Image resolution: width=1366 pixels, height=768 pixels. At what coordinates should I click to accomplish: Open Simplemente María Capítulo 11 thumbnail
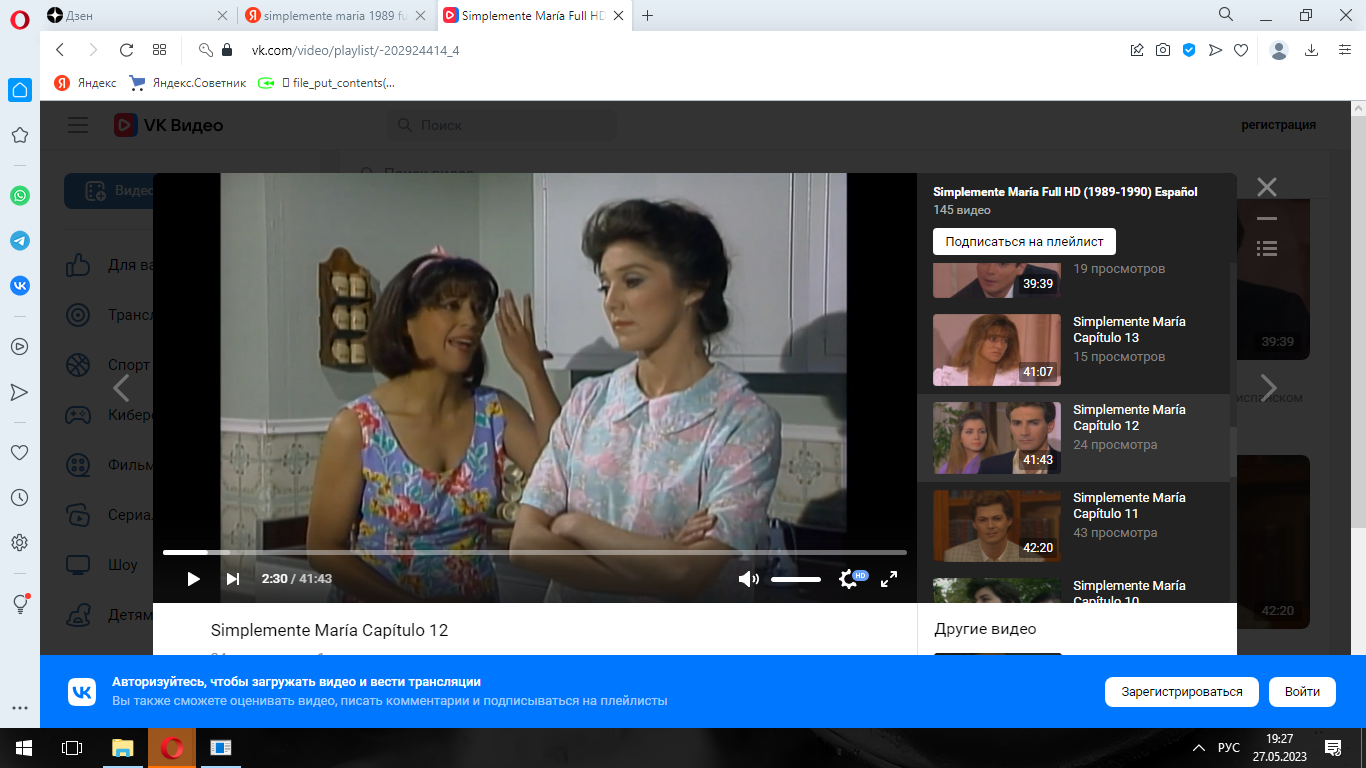tap(997, 526)
